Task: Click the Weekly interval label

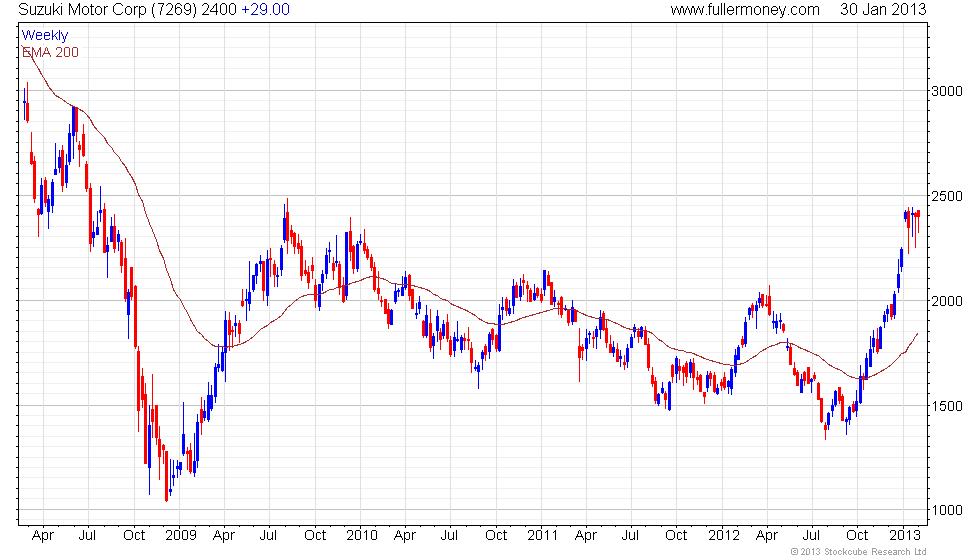Action: [x=44, y=36]
